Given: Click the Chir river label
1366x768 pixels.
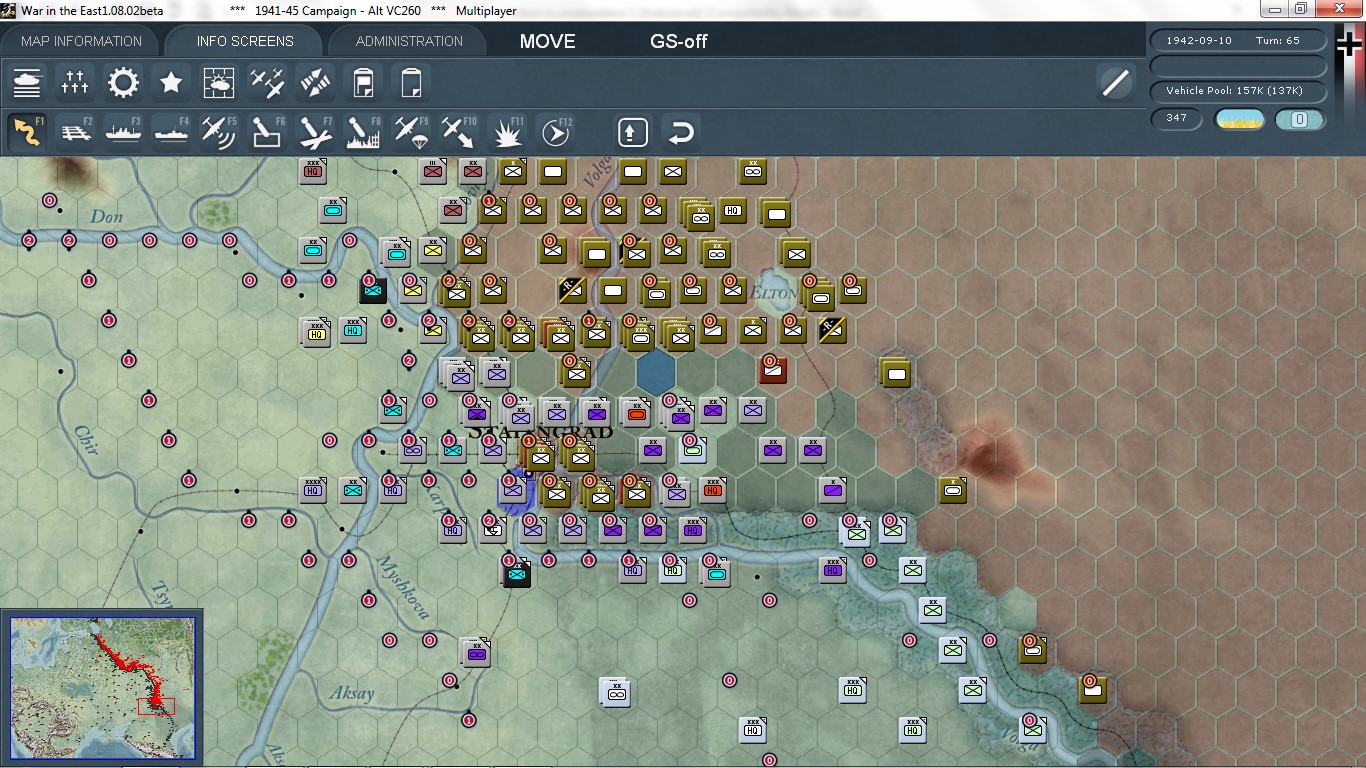Looking at the screenshot, I should [x=86, y=440].
